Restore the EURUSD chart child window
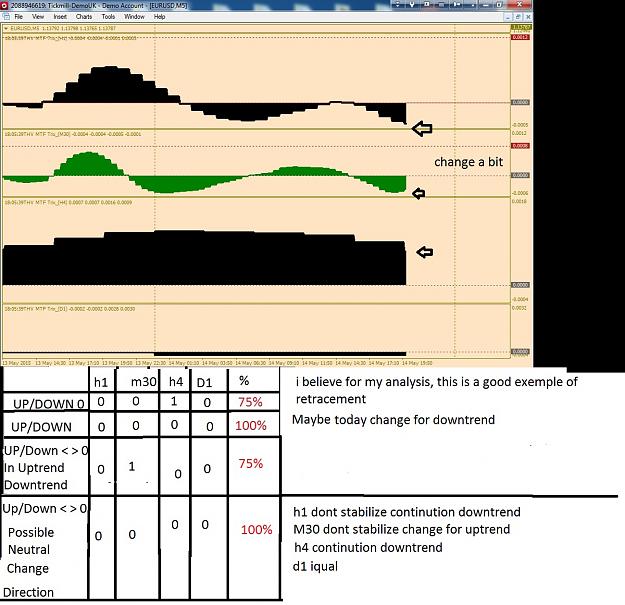Screen dimensions: 625x605 coord(518,17)
